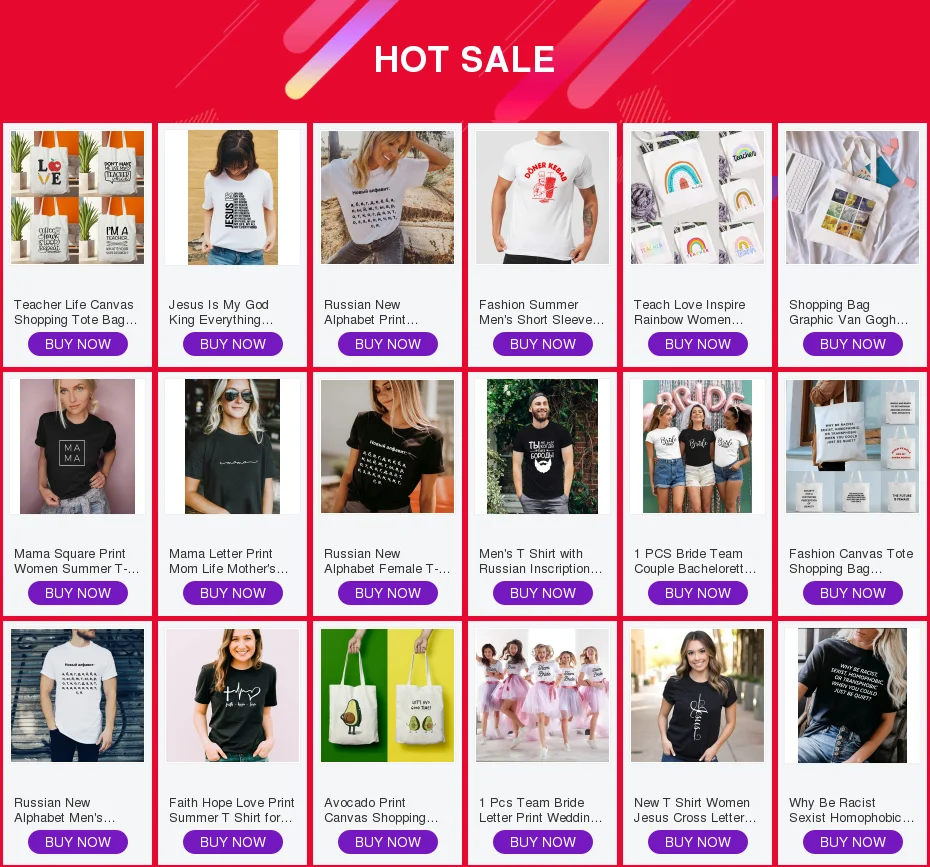
Task: Click BUY NOW for Team Bride Letter Print
Action: coord(542,842)
